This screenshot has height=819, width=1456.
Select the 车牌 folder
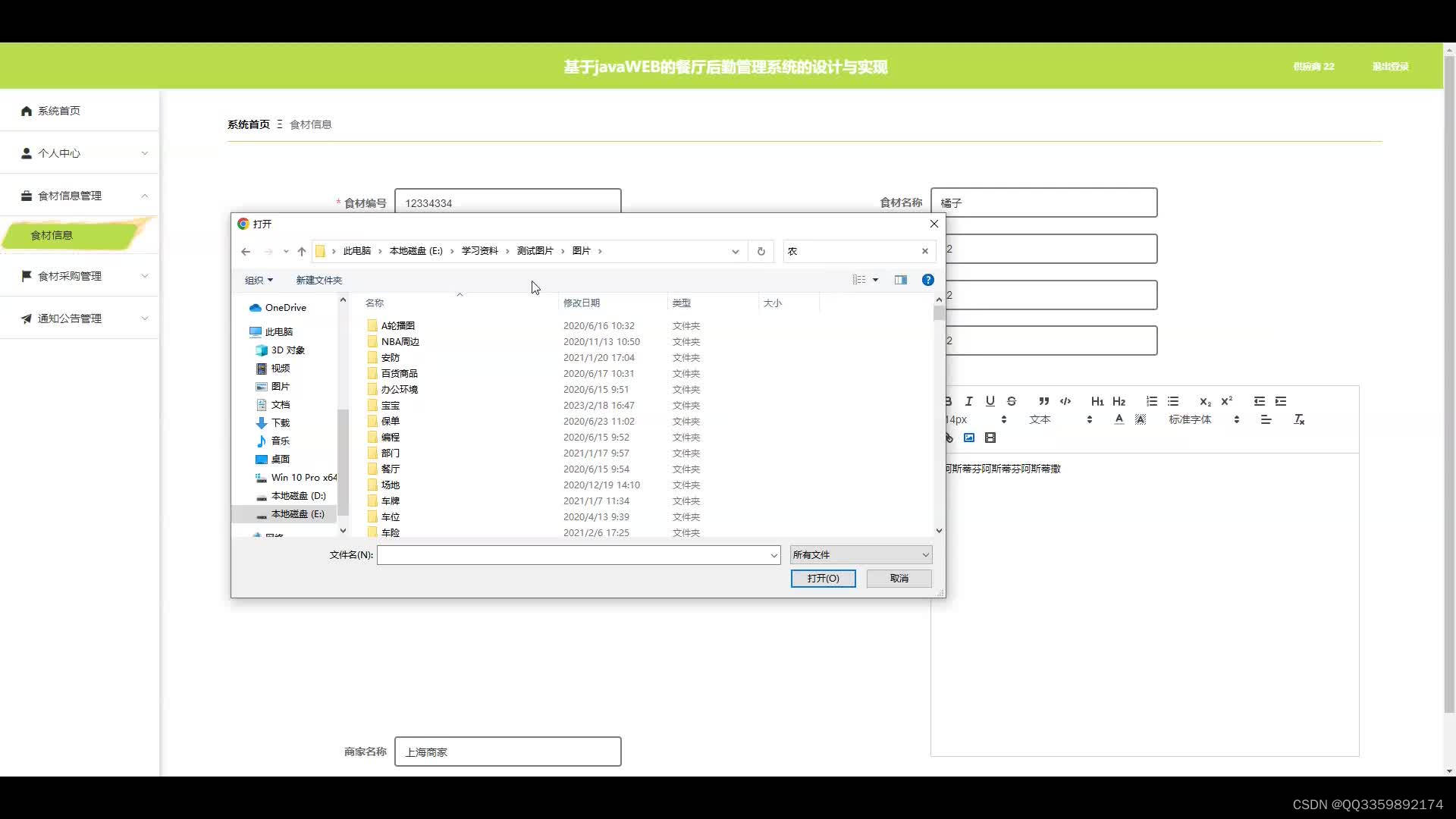(390, 501)
